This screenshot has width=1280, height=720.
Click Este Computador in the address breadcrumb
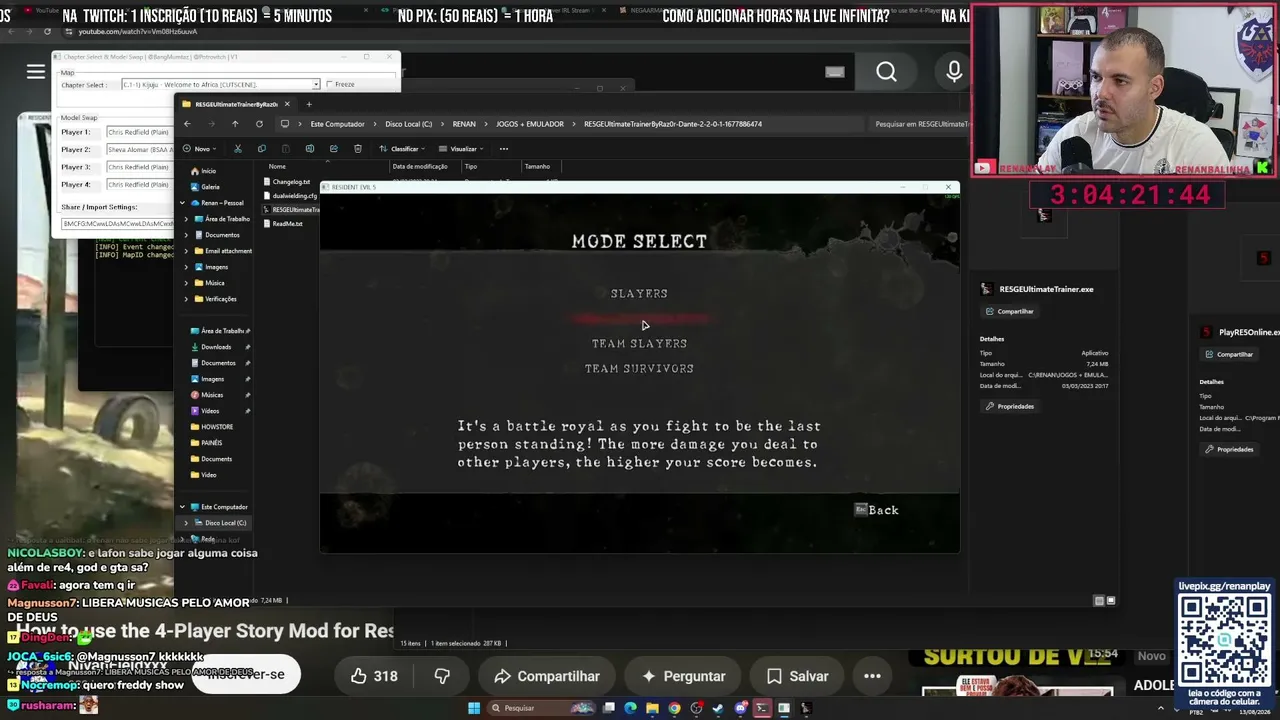337,124
